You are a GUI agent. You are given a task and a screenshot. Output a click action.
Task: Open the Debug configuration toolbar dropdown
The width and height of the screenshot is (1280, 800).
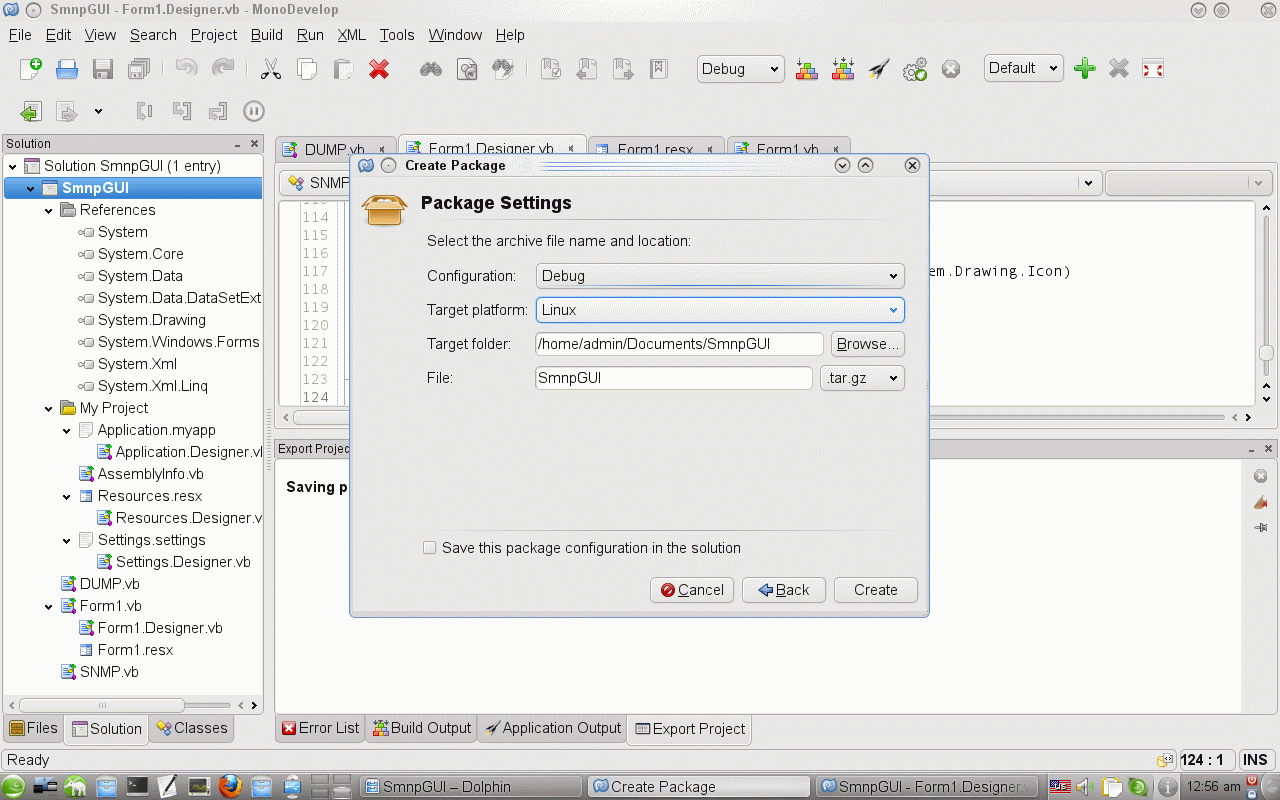[740, 69]
